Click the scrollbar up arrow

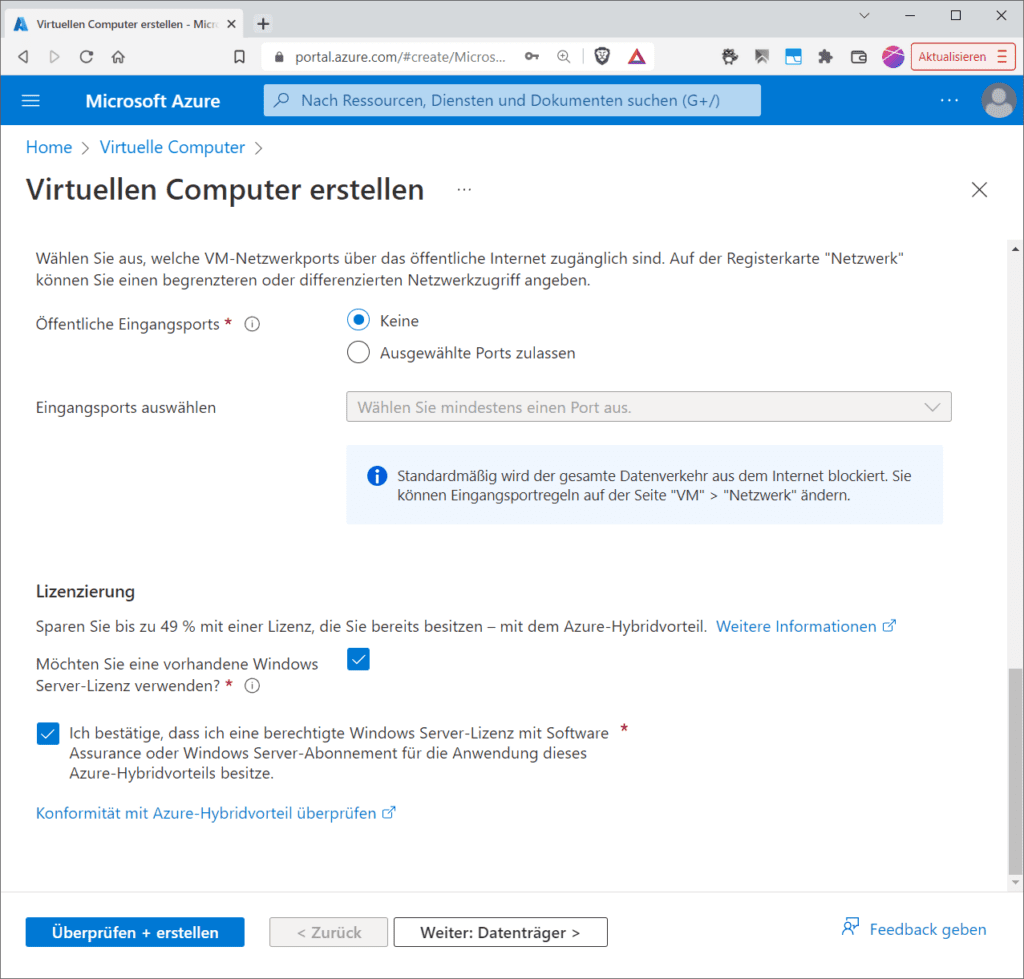1015,249
